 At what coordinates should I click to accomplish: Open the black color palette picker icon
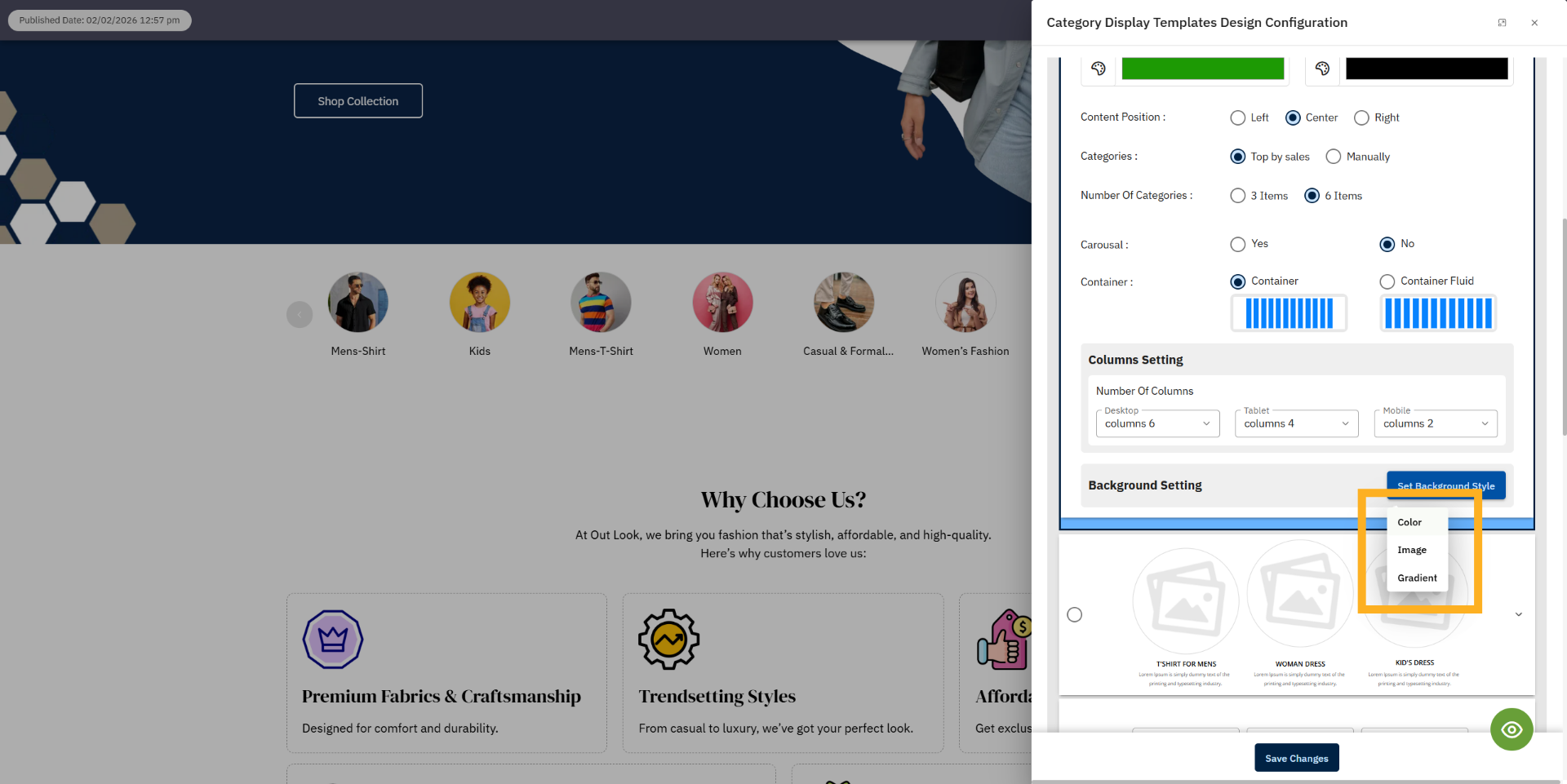[x=1322, y=69]
